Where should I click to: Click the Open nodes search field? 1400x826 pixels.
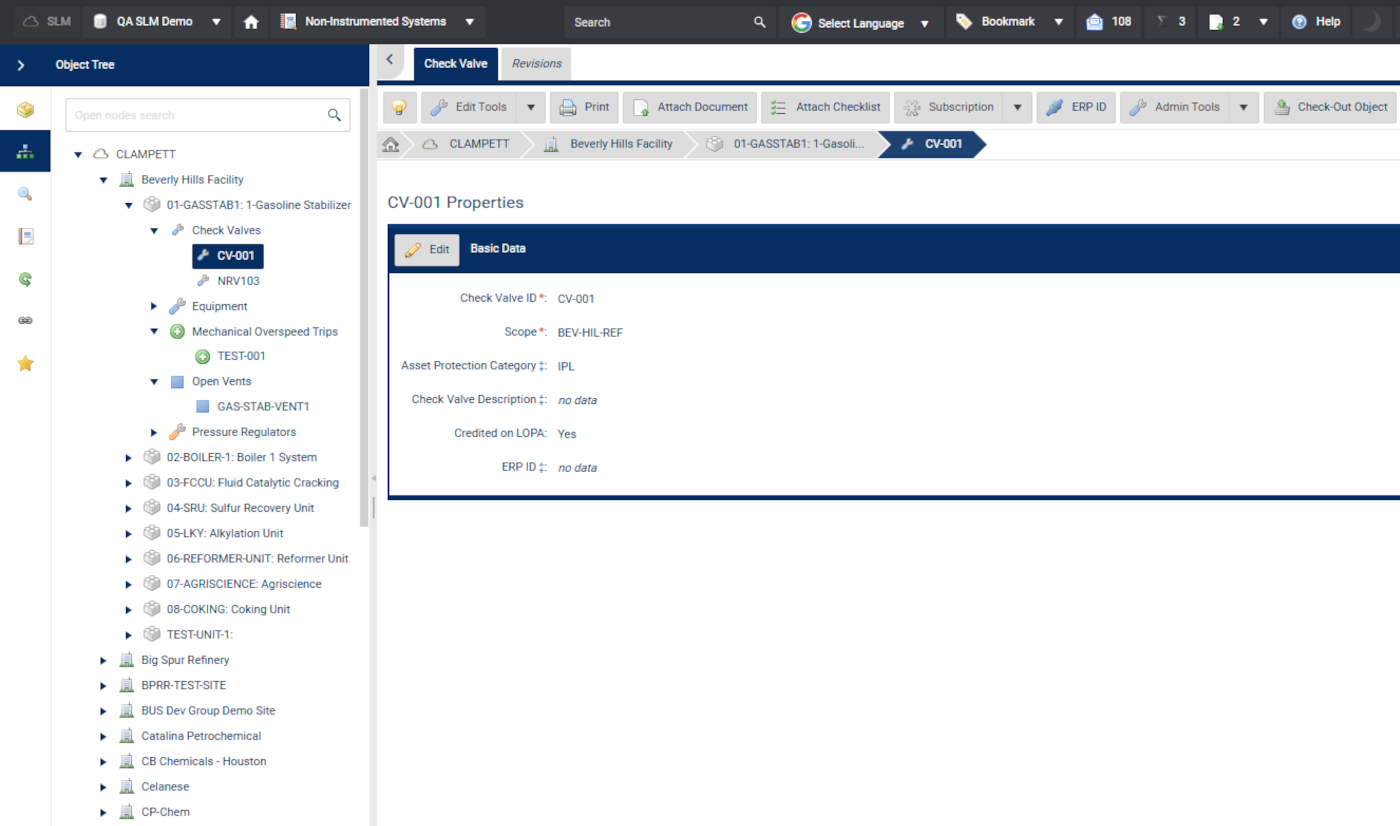point(198,115)
